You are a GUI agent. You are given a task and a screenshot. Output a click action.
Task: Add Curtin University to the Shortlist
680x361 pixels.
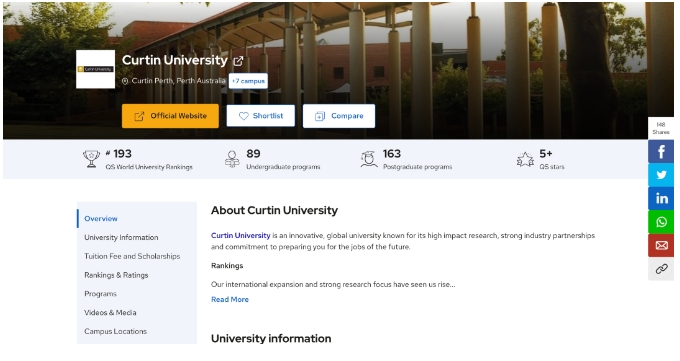point(261,116)
